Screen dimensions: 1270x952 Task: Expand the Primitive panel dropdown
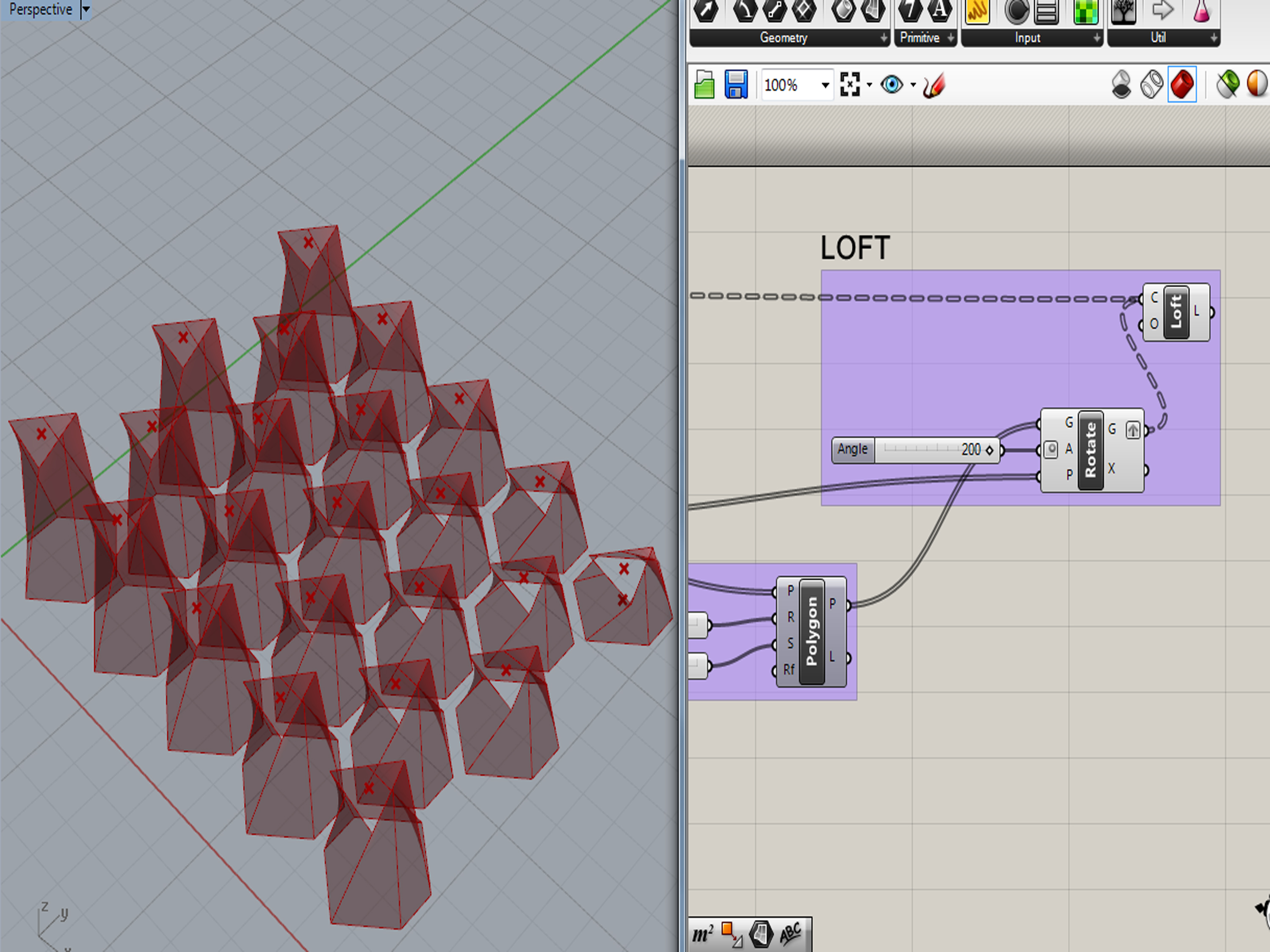(951, 39)
